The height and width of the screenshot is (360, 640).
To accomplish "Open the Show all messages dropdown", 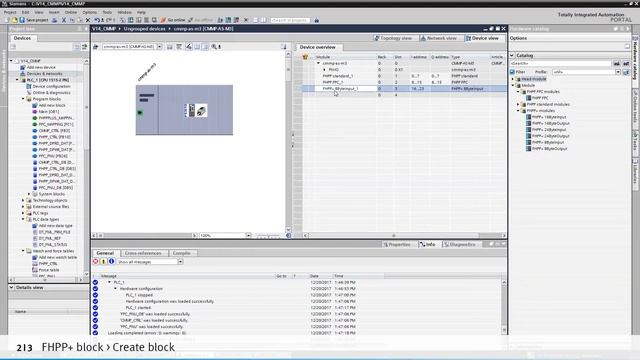I will (180, 262).
